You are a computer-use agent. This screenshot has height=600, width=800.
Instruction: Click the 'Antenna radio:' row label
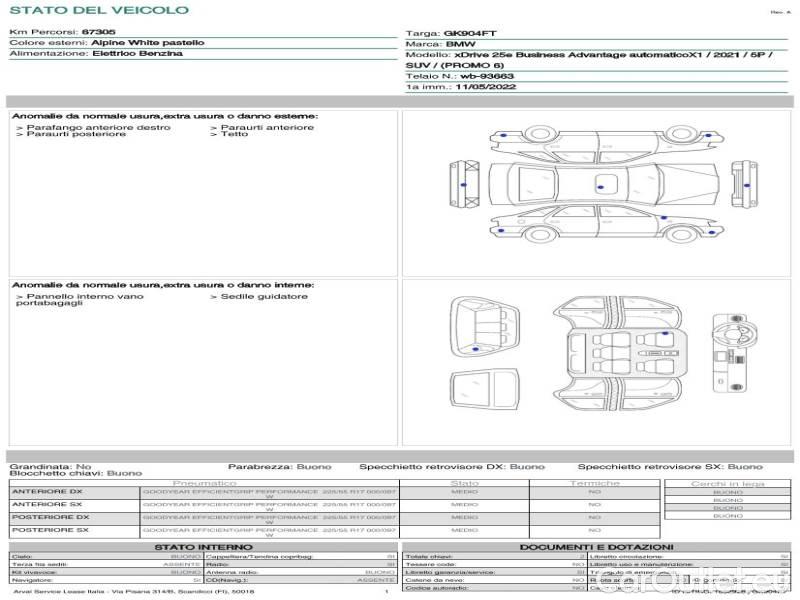coord(232,572)
